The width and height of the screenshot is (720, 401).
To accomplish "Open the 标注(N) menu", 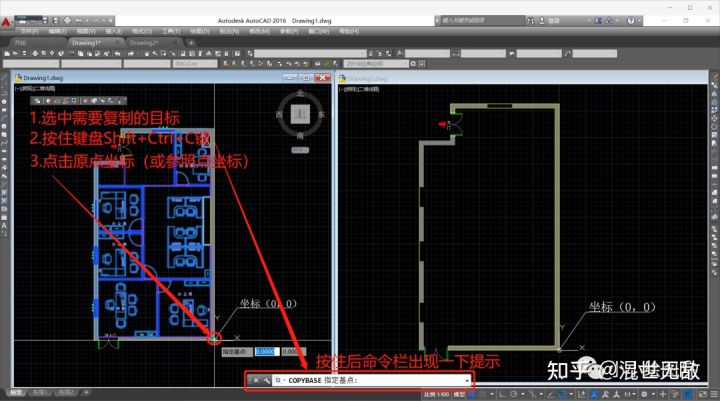I will (229, 31).
